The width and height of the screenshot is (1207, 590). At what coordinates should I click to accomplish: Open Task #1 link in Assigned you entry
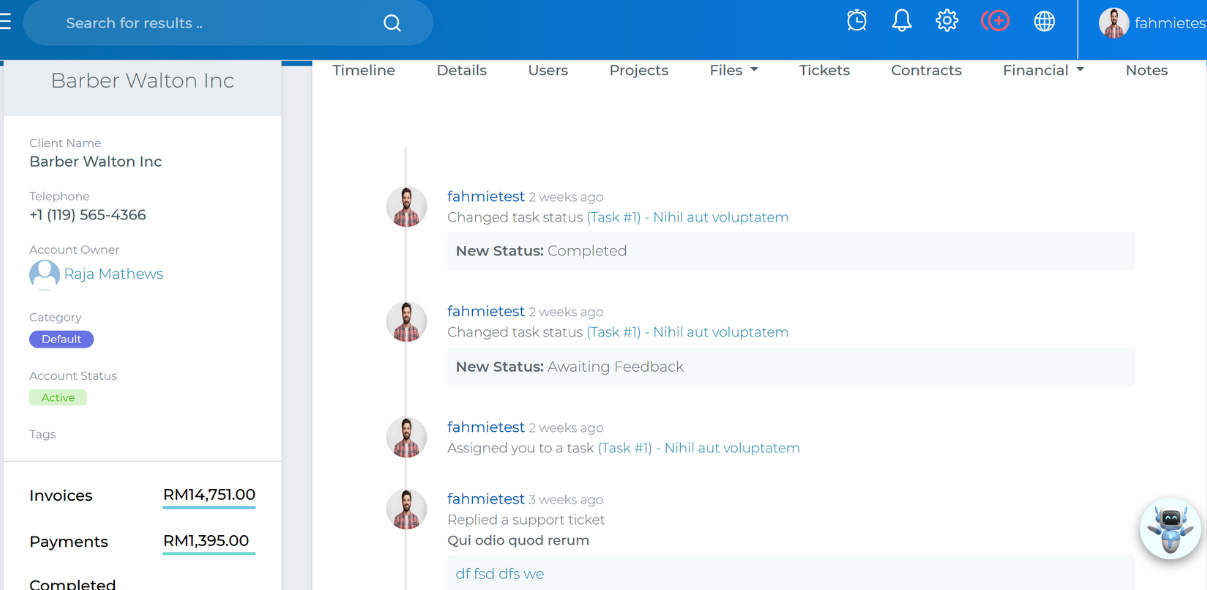[x=699, y=448]
